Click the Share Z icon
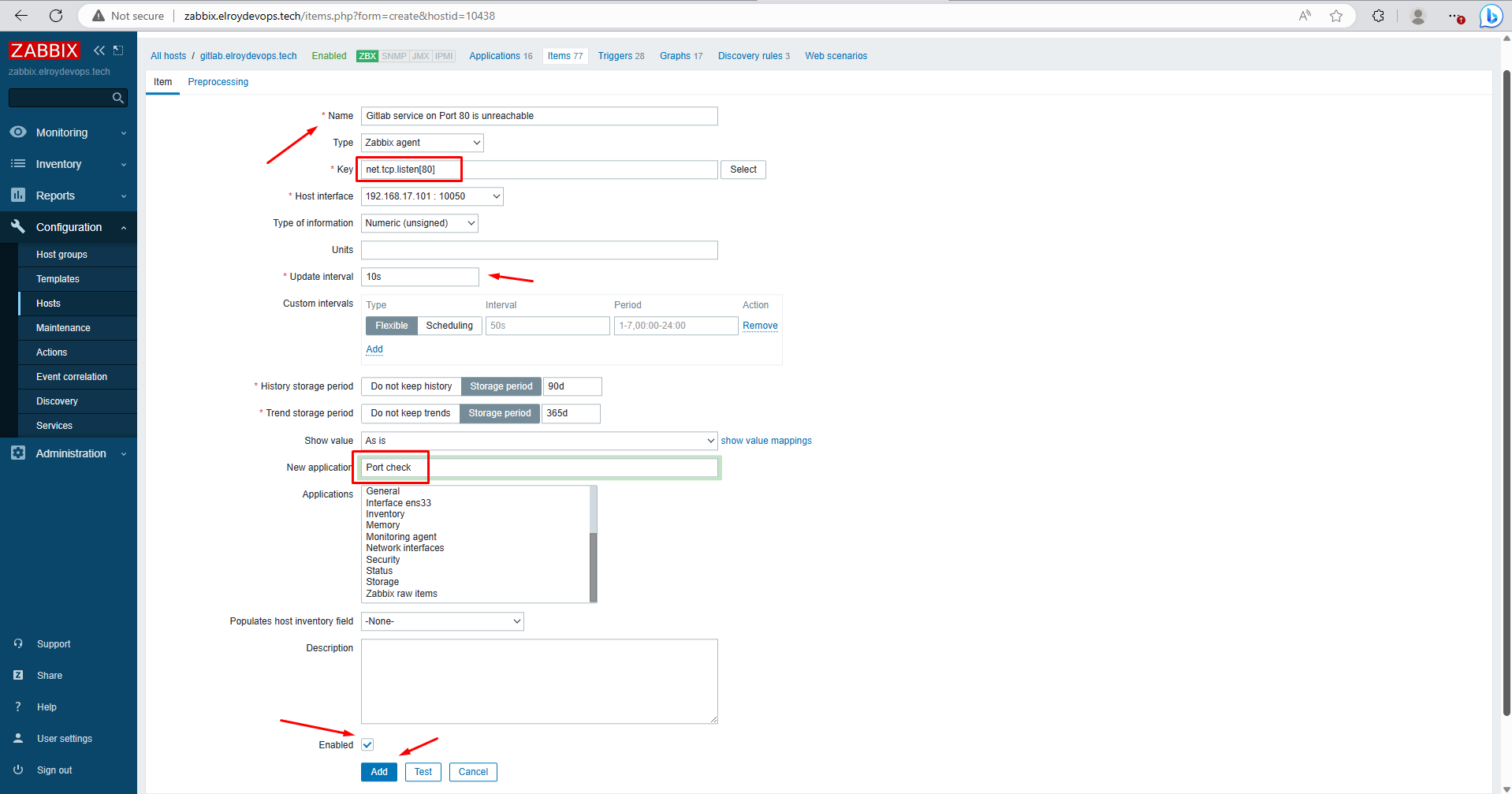 click(18, 676)
